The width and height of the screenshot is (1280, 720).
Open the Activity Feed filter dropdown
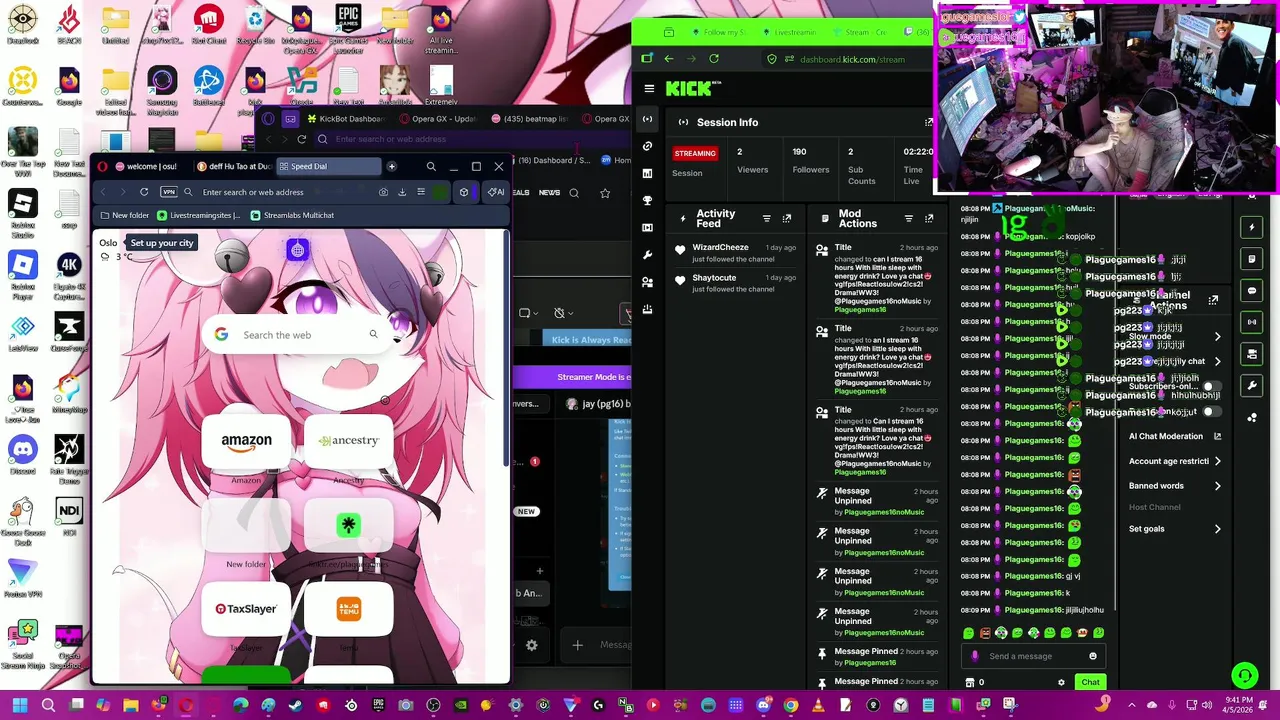(767, 218)
